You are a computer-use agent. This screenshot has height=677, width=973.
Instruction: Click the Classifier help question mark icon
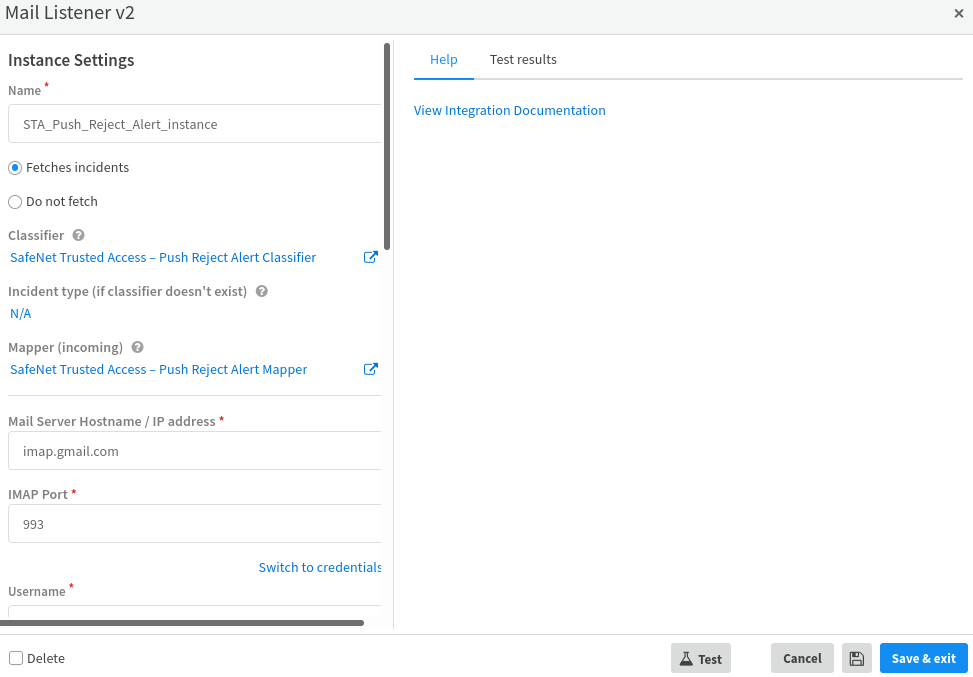pos(78,236)
